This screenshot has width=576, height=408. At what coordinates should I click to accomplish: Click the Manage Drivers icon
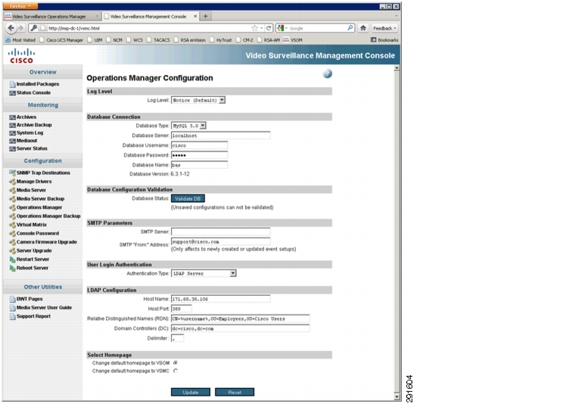click(12, 181)
